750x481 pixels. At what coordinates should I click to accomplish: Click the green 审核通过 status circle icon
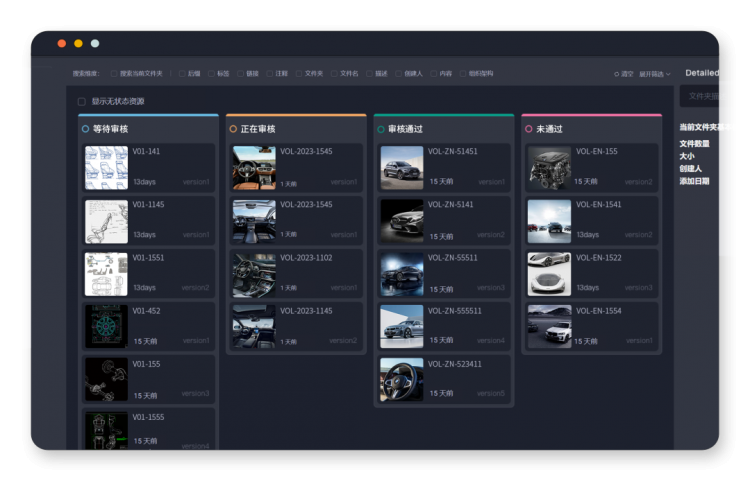pyautogui.click(x=381, y=130)
